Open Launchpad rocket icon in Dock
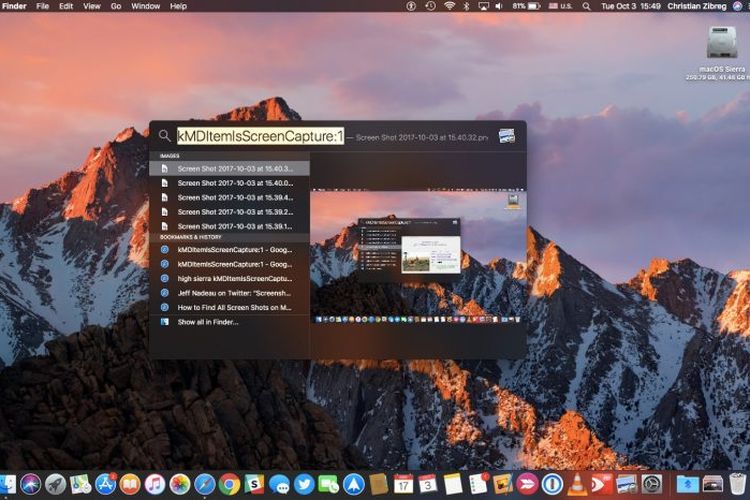Viewport: 750px width, 500px height. point(55,485)
